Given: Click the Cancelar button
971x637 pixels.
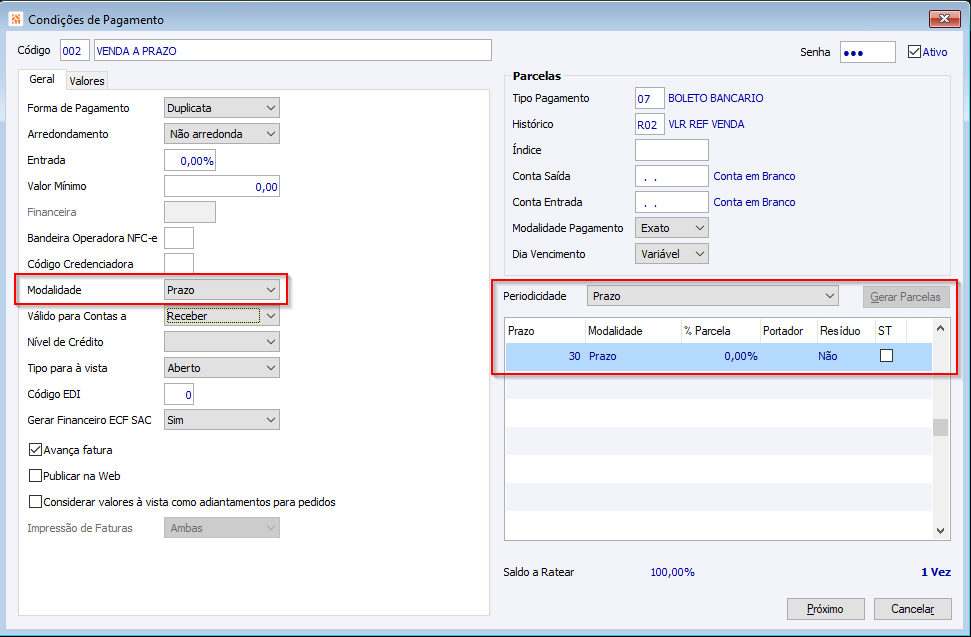Looking at the screenshot, I should pyautogui.click(x=912, y=609).
